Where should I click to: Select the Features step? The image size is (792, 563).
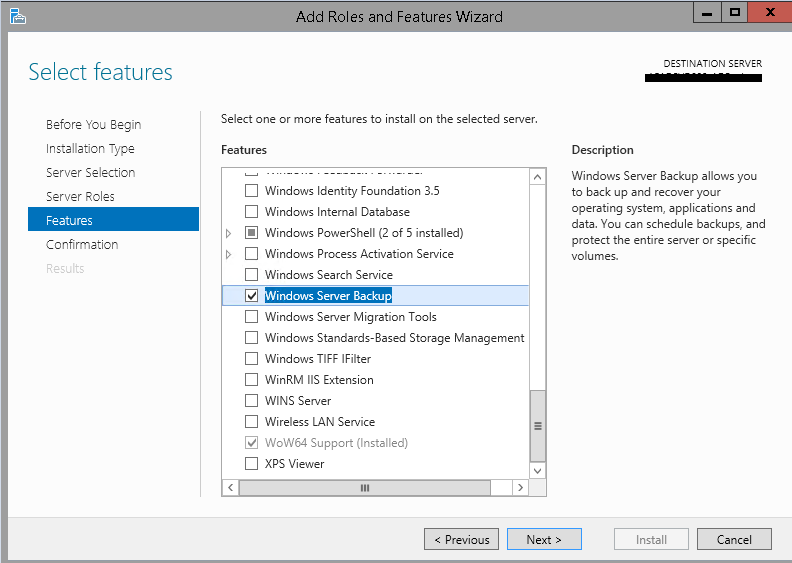coord(113,219)
